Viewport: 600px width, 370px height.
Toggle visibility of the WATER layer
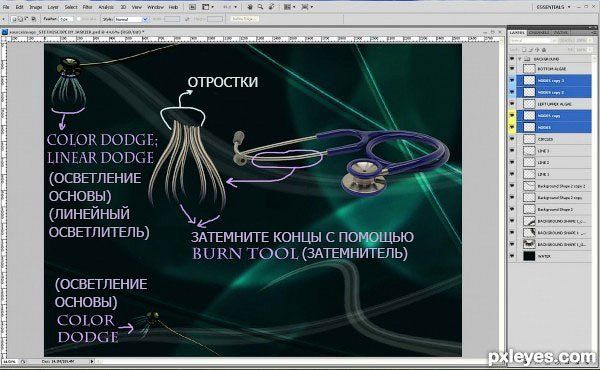(x=512, y=256)
